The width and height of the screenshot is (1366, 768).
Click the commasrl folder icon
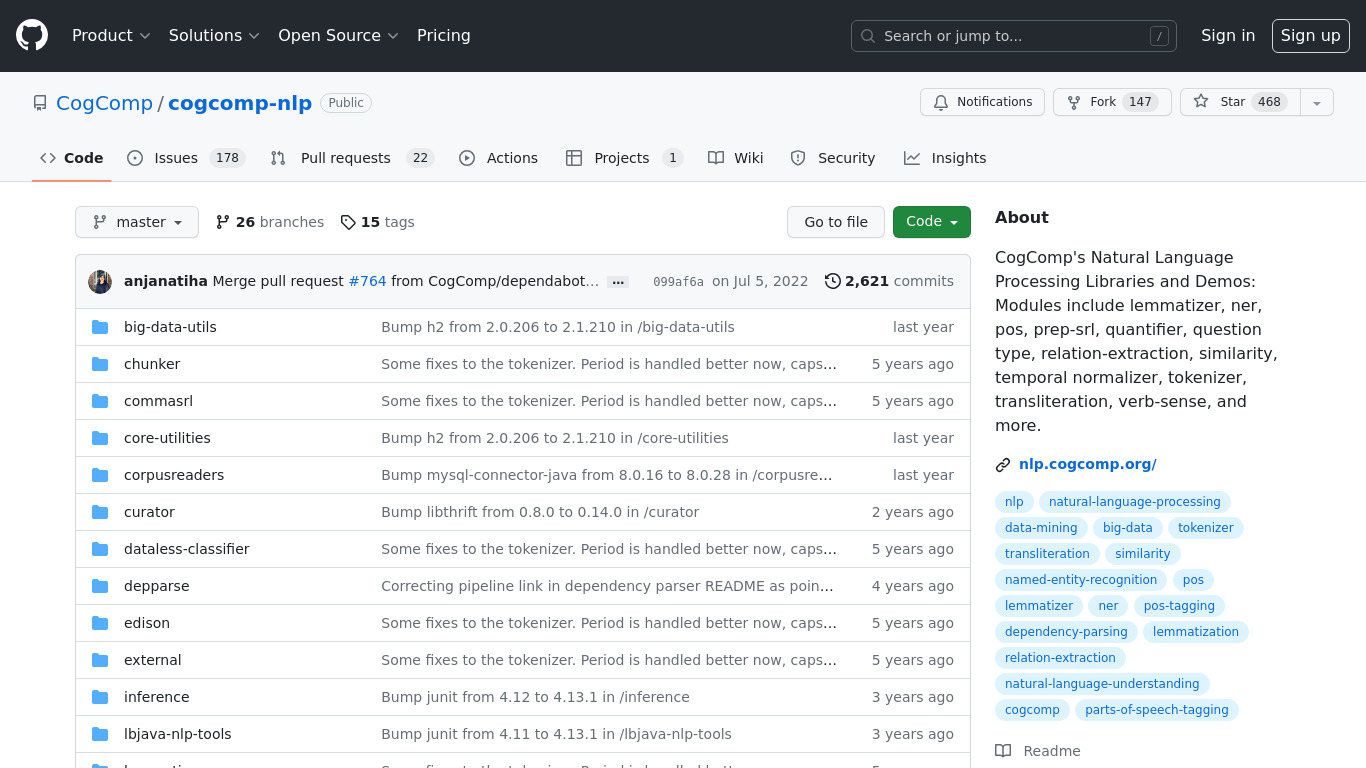(x=100, y=401)
